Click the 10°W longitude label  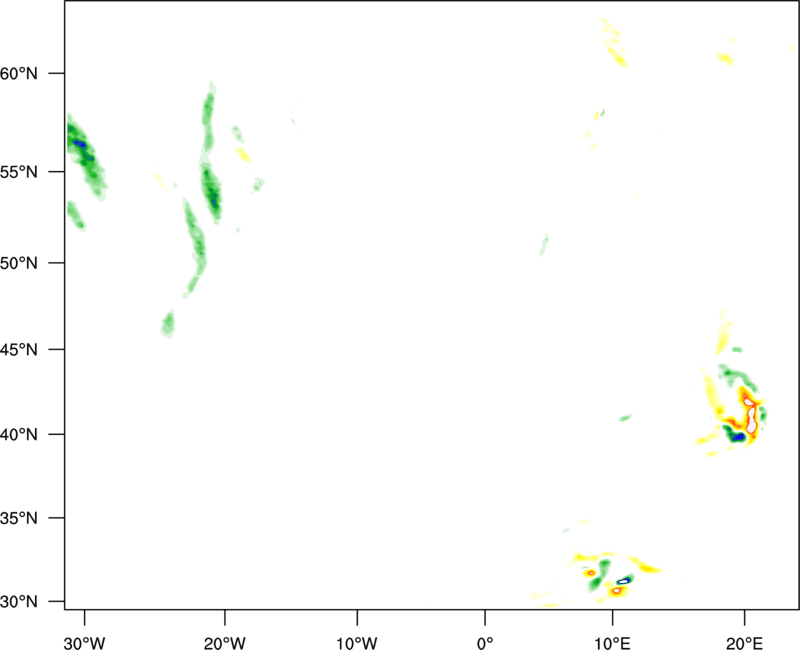click(357, 643)
